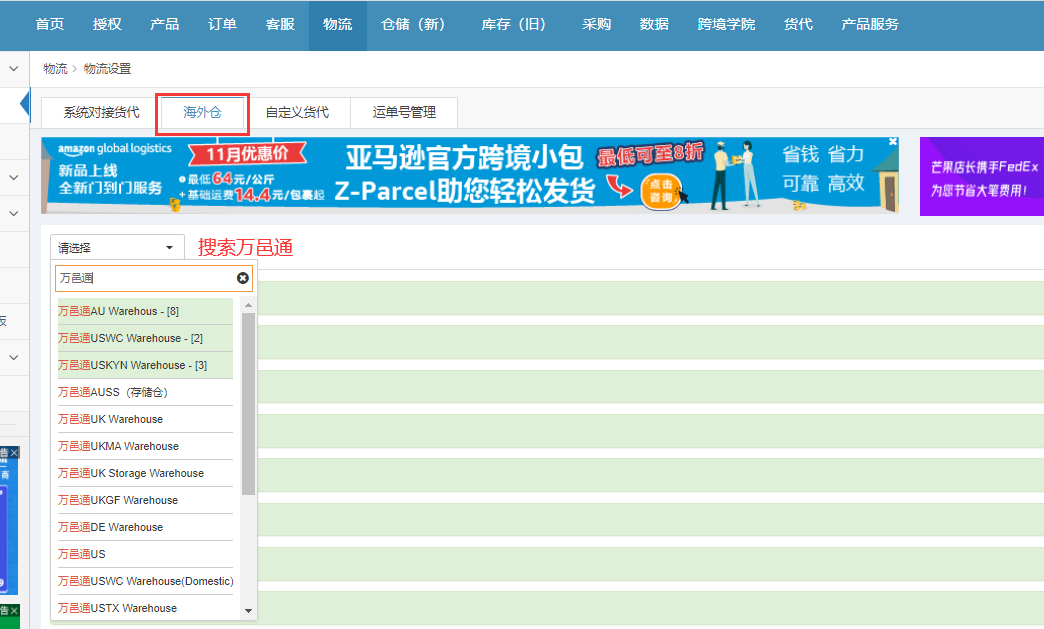Open the 产品 top menu
Image resolution: width=1044 pixels, height=629 pixels.
coord(164,25)
